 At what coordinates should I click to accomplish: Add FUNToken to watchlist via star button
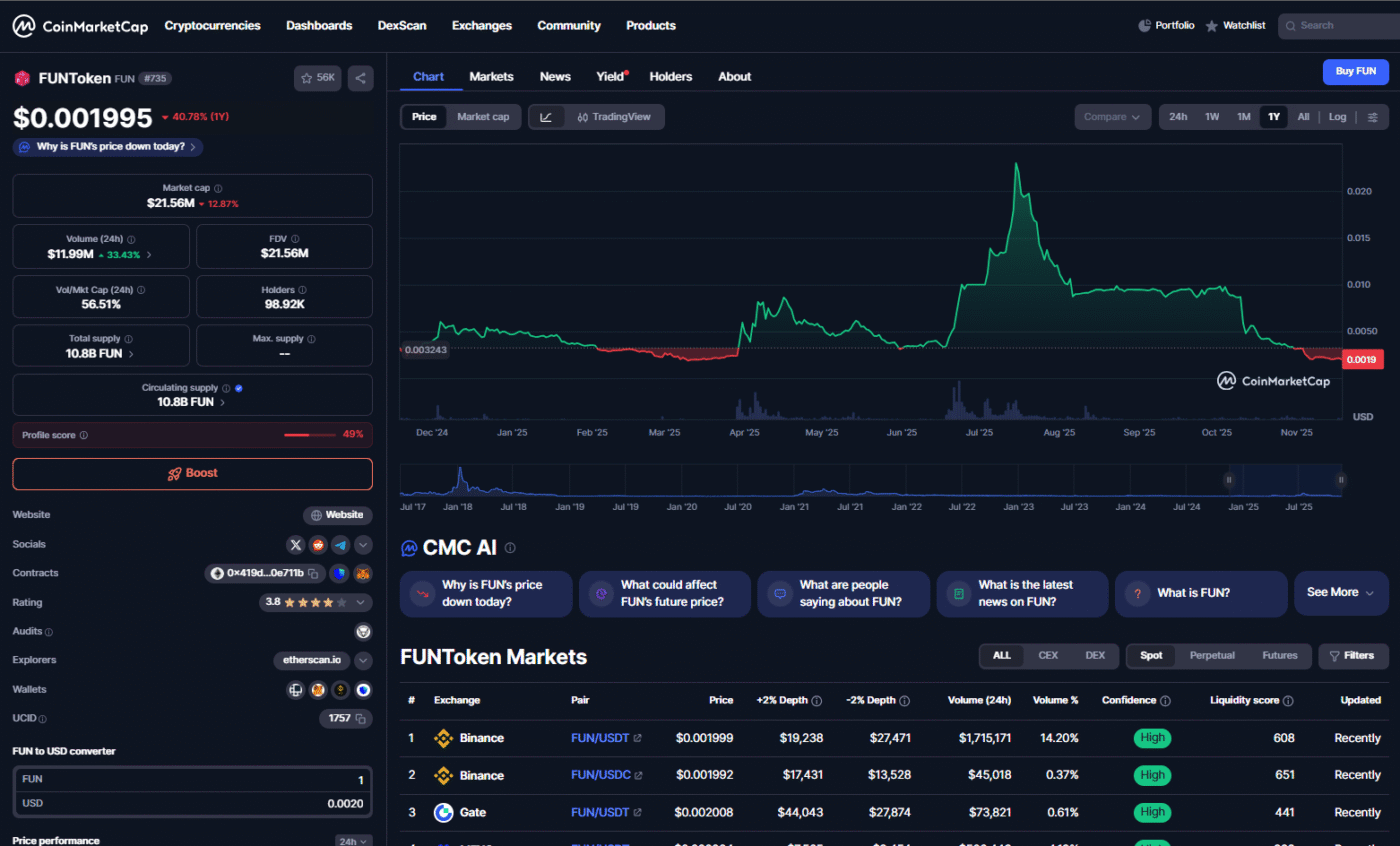coord(318,78)
